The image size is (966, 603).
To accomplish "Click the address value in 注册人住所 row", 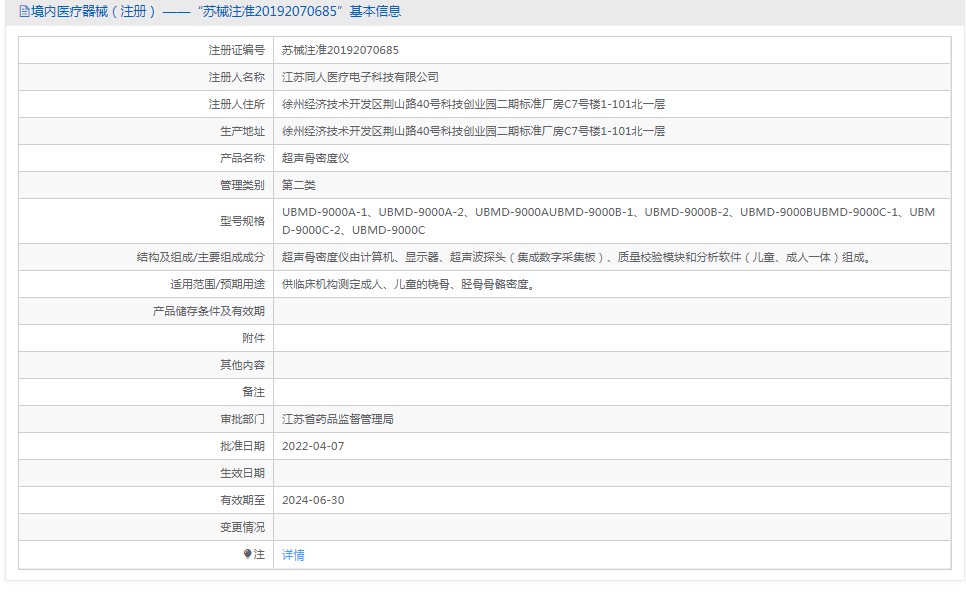I will 473,104.
